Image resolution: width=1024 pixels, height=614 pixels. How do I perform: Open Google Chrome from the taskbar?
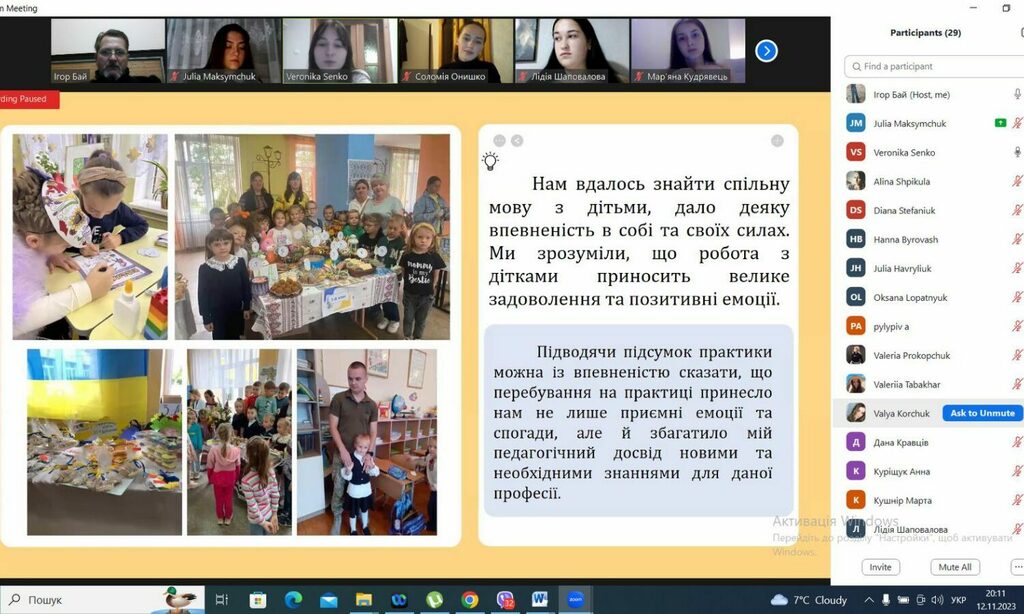469,600
